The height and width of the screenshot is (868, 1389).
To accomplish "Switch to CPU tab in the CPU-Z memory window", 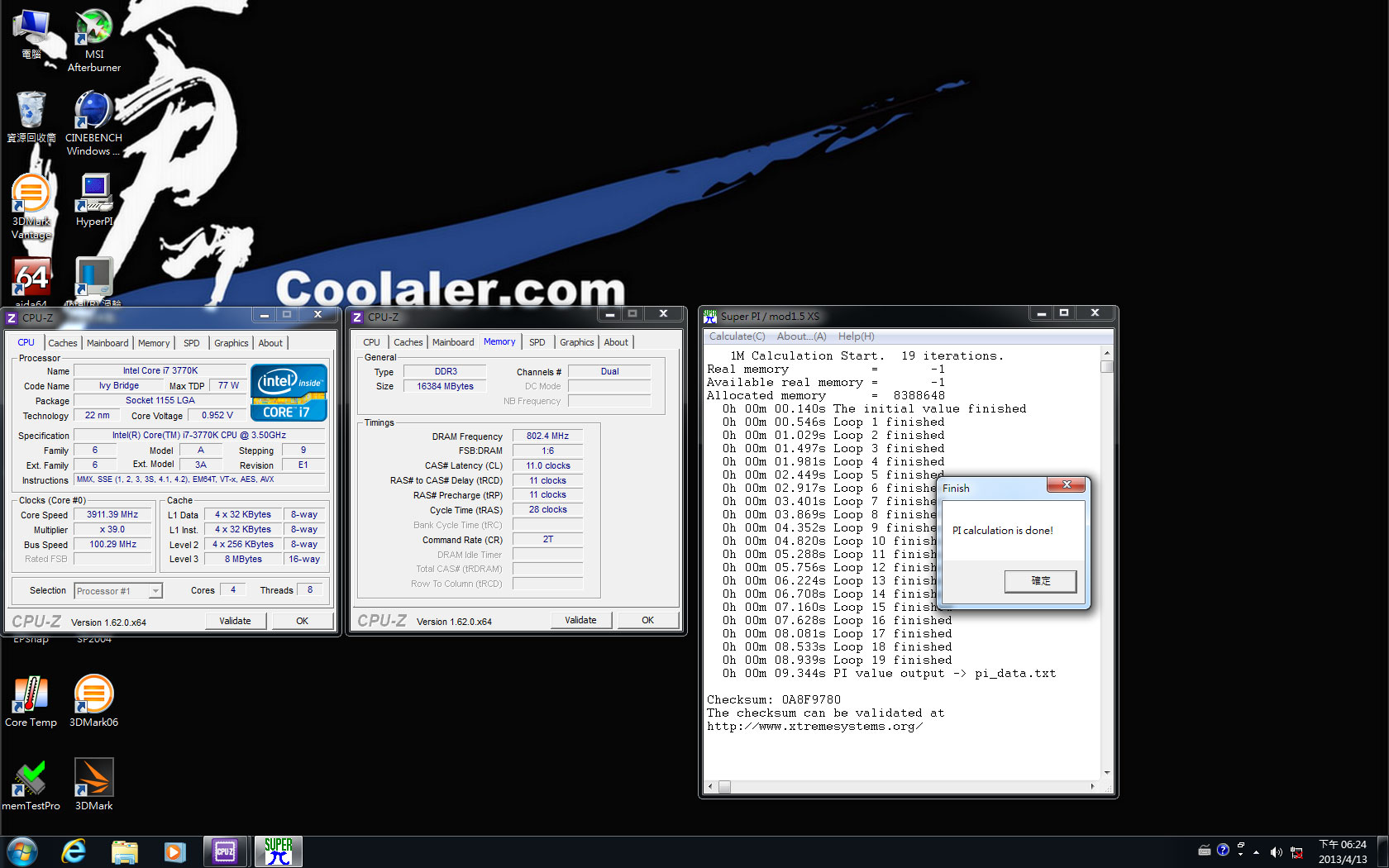I will pyautogui.click(x=372, y=342).
